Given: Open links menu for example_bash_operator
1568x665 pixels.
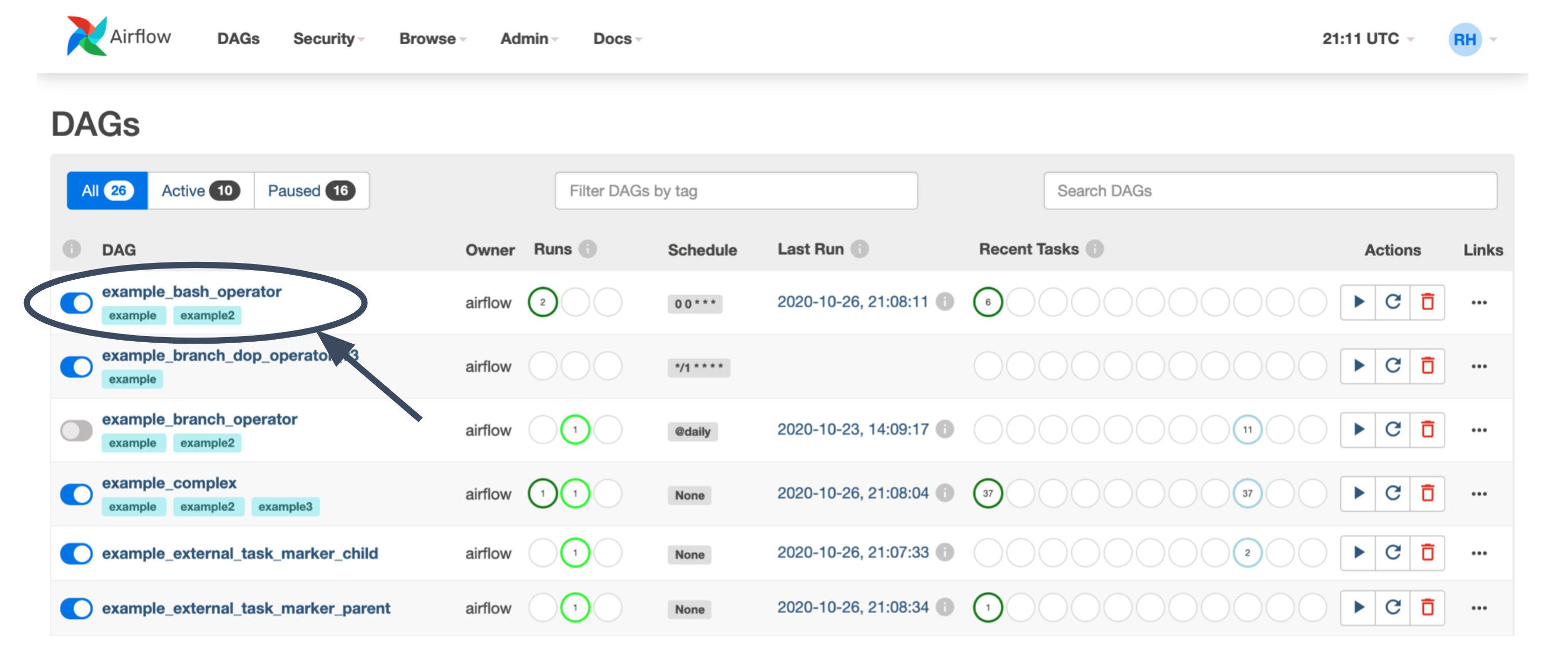Looking at the screenshot, I should [1479, 303].
